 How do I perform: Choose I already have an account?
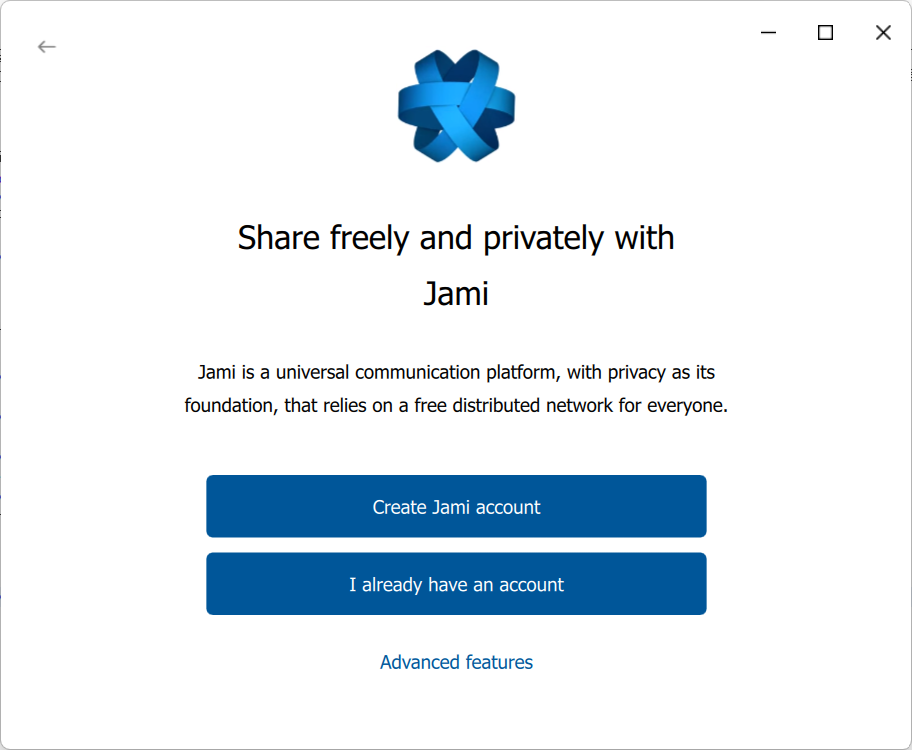pyautogui.click(x=456, y=584)
